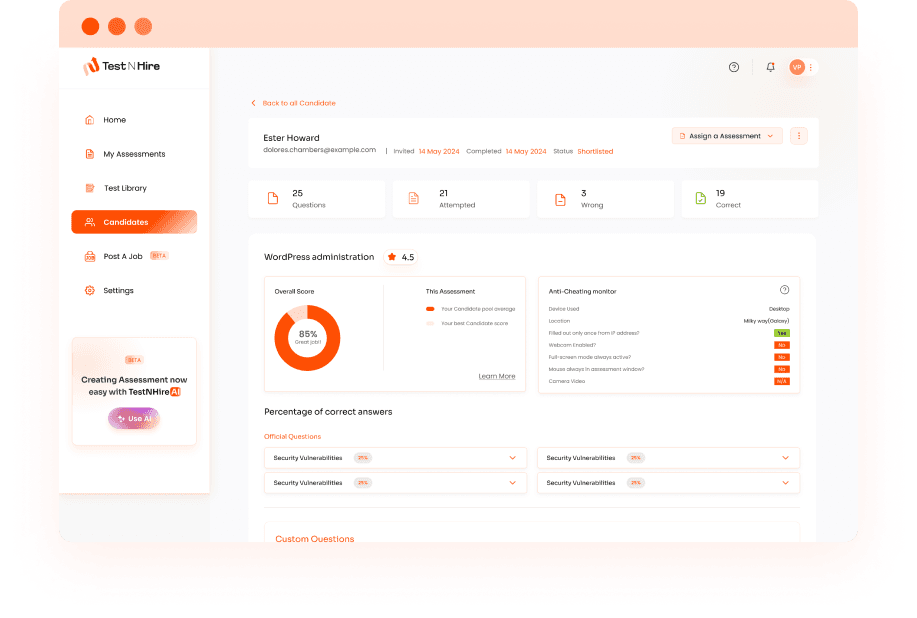Click Shortlisted status text
The width and height of the screenshot is (917, 618).
(595, 151)
